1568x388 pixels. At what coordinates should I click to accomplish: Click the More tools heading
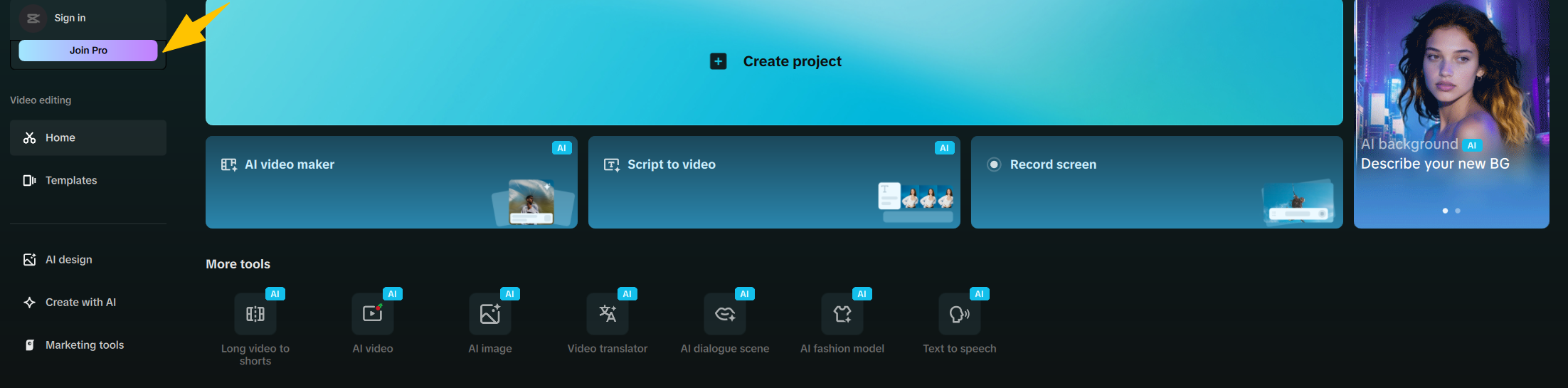pyautogui.click(x=238, y=264)
